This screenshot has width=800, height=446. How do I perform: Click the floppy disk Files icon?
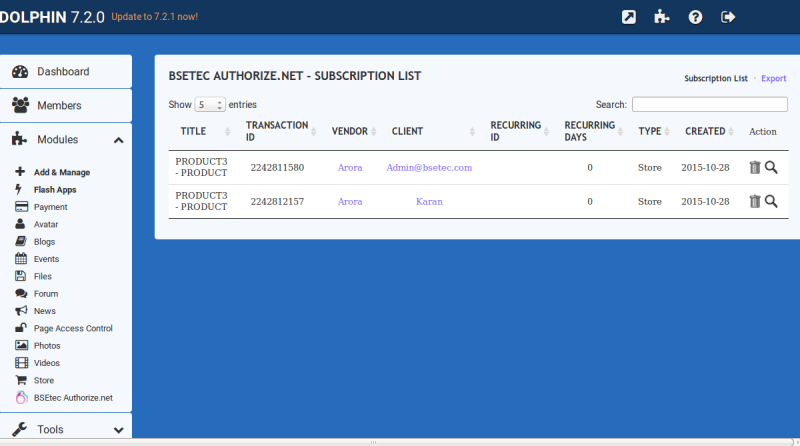[x=20, y=276]
